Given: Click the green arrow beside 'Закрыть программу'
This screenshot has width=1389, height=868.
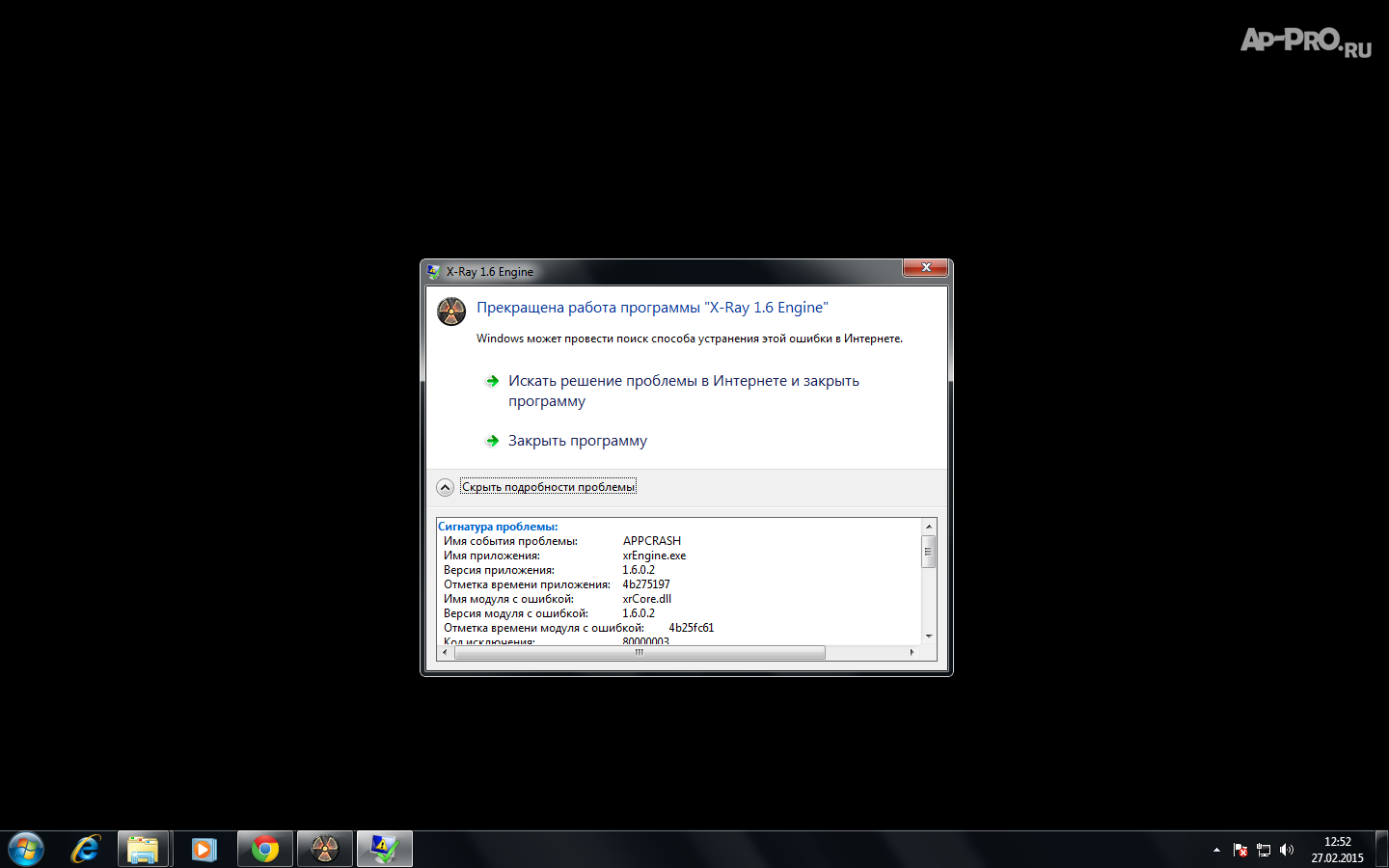Looking at the screenshot, I should click(x=492, y=441).
